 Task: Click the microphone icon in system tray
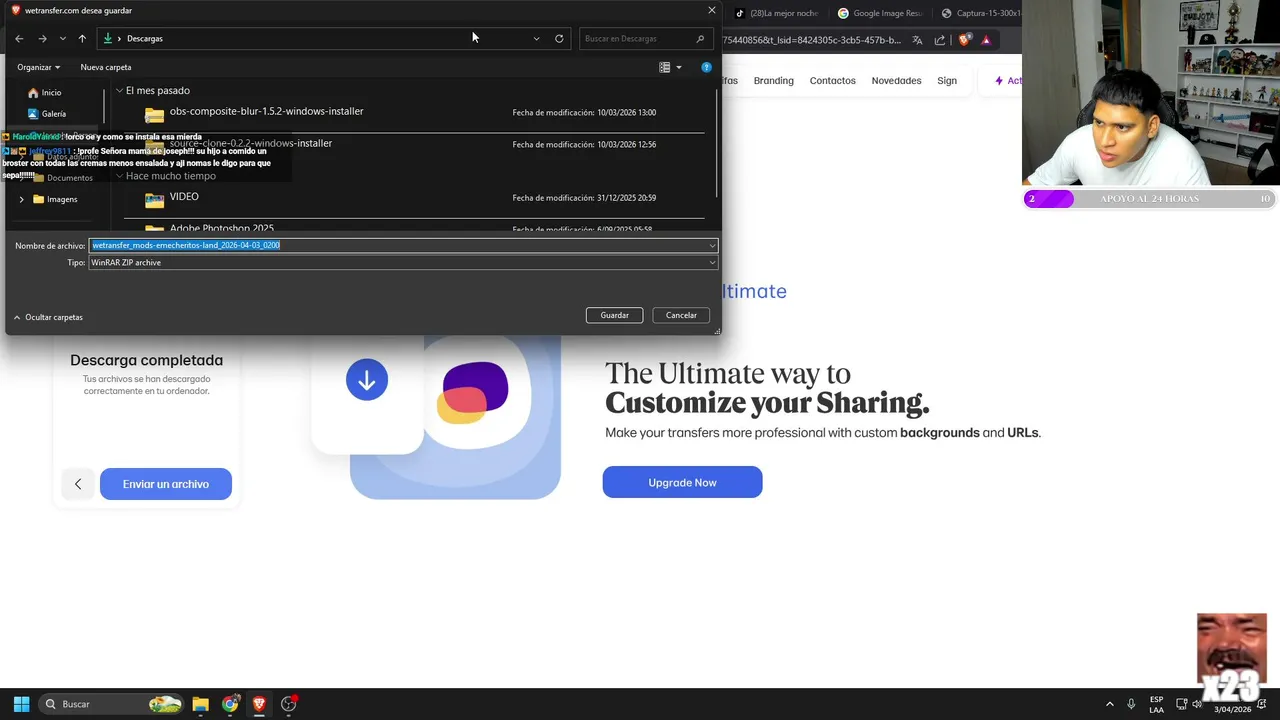click(x=1131, y=704)
